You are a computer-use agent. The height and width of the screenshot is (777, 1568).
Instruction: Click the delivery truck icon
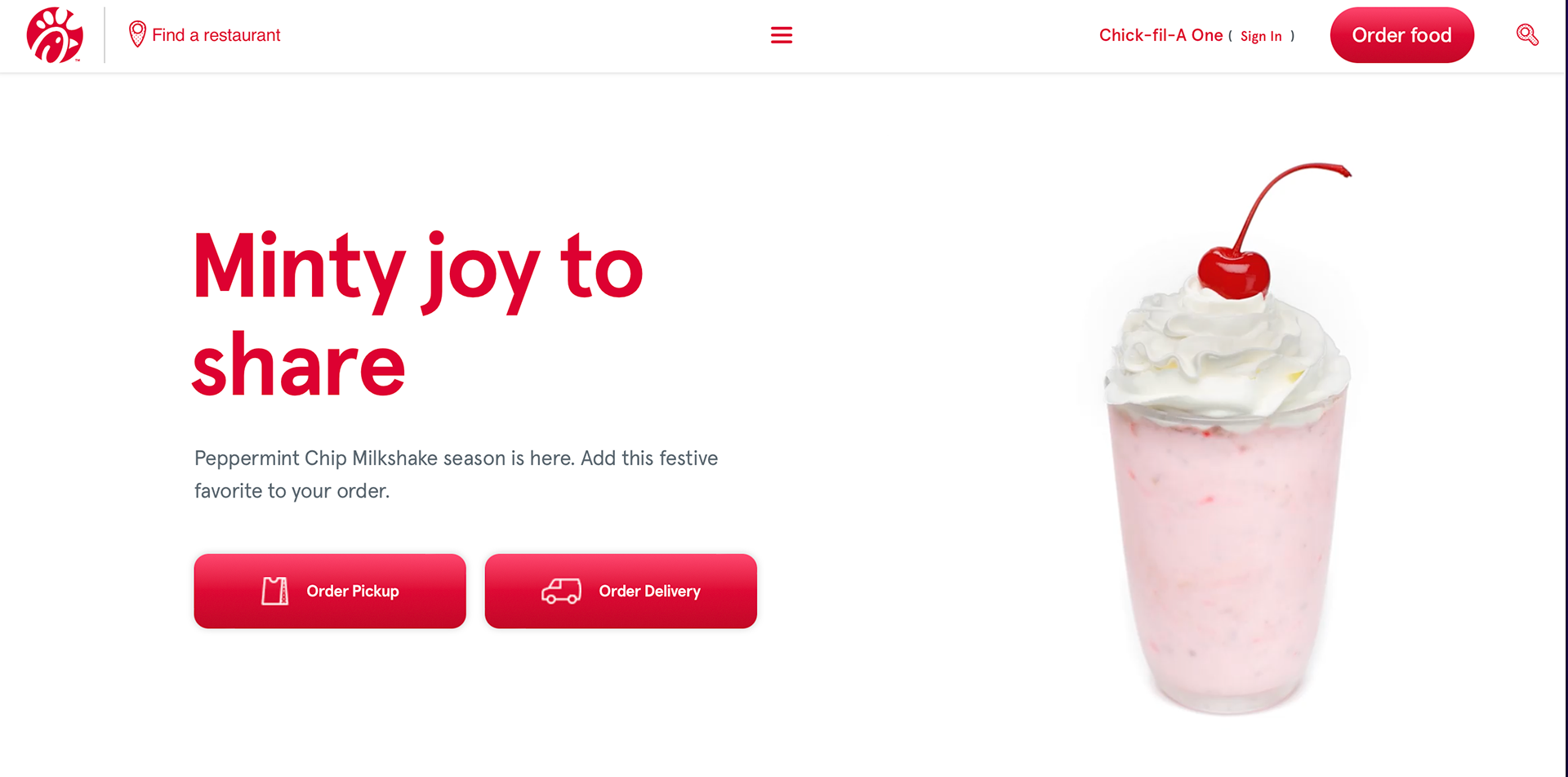[x=561, y=591]
